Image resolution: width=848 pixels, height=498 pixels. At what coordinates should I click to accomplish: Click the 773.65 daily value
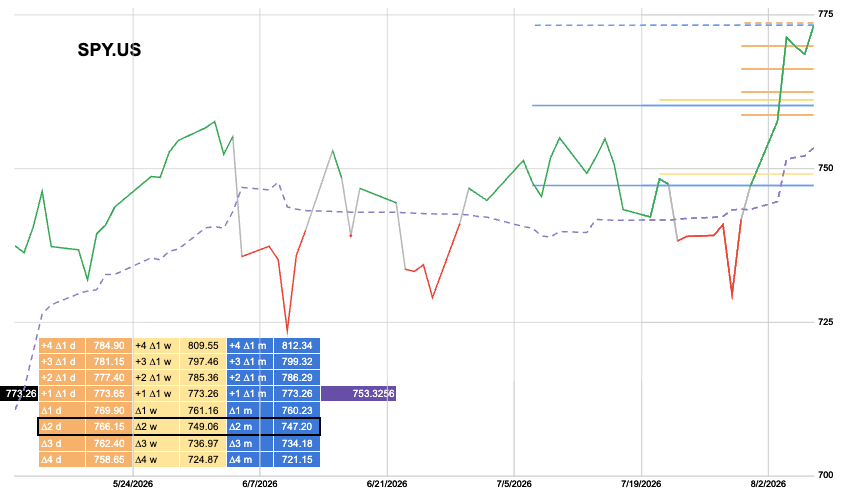click(x=109, y=394)
